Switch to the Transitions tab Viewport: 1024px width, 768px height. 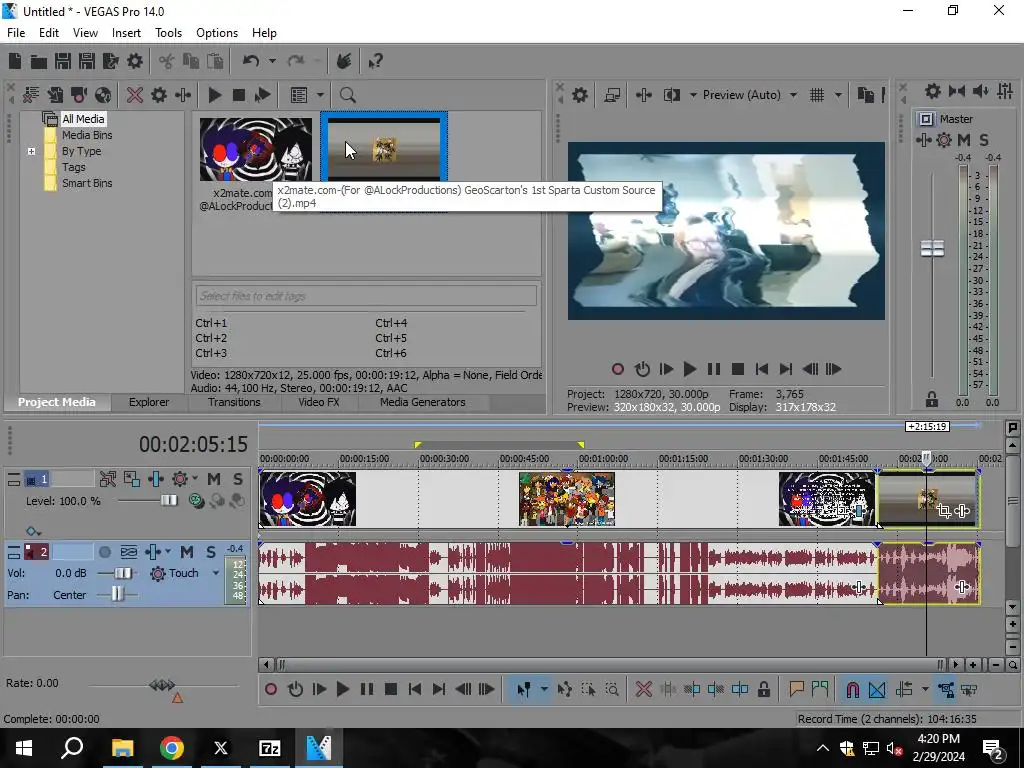[x=234, y=402]
